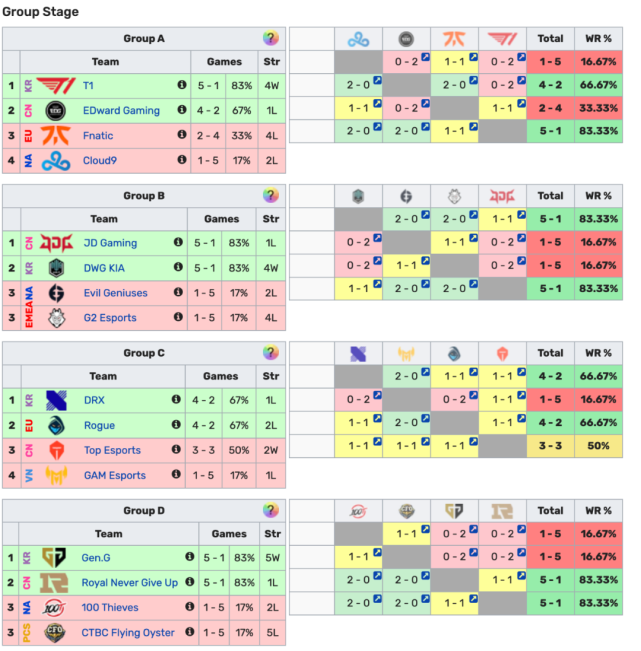Click the question mark icon in Group D header
641x651 pixels.
point(271,510)
